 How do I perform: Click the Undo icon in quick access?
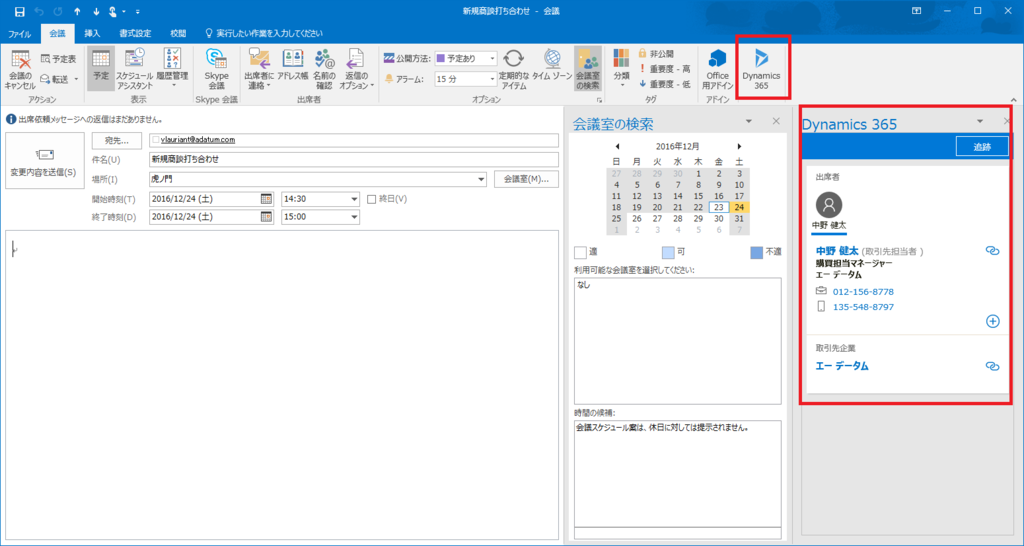pos(39,11)
